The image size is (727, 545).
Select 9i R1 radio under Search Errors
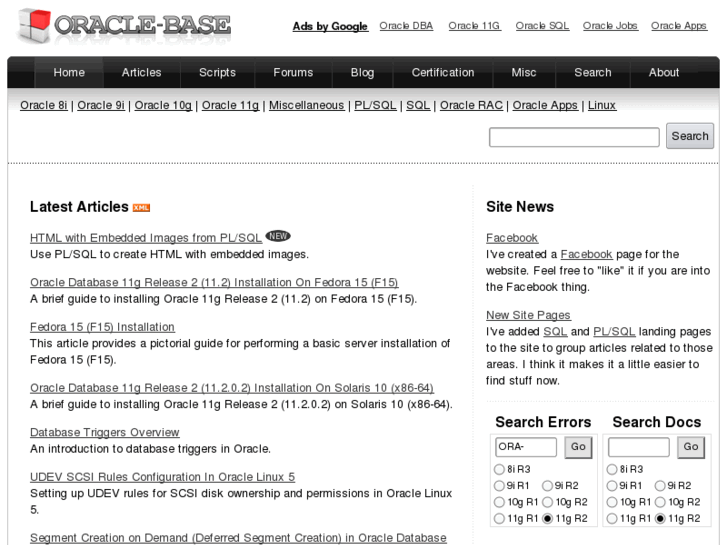point(499,486)
